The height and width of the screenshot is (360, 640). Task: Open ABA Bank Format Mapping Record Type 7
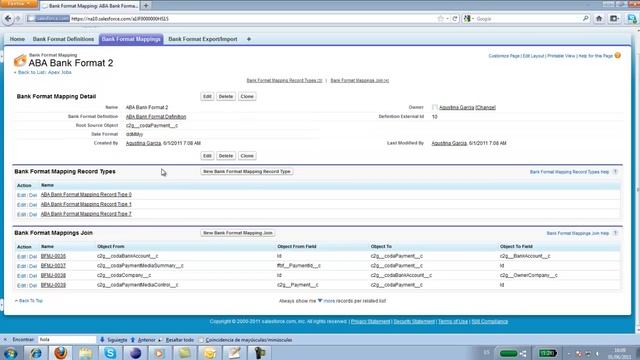coord(86,214)
